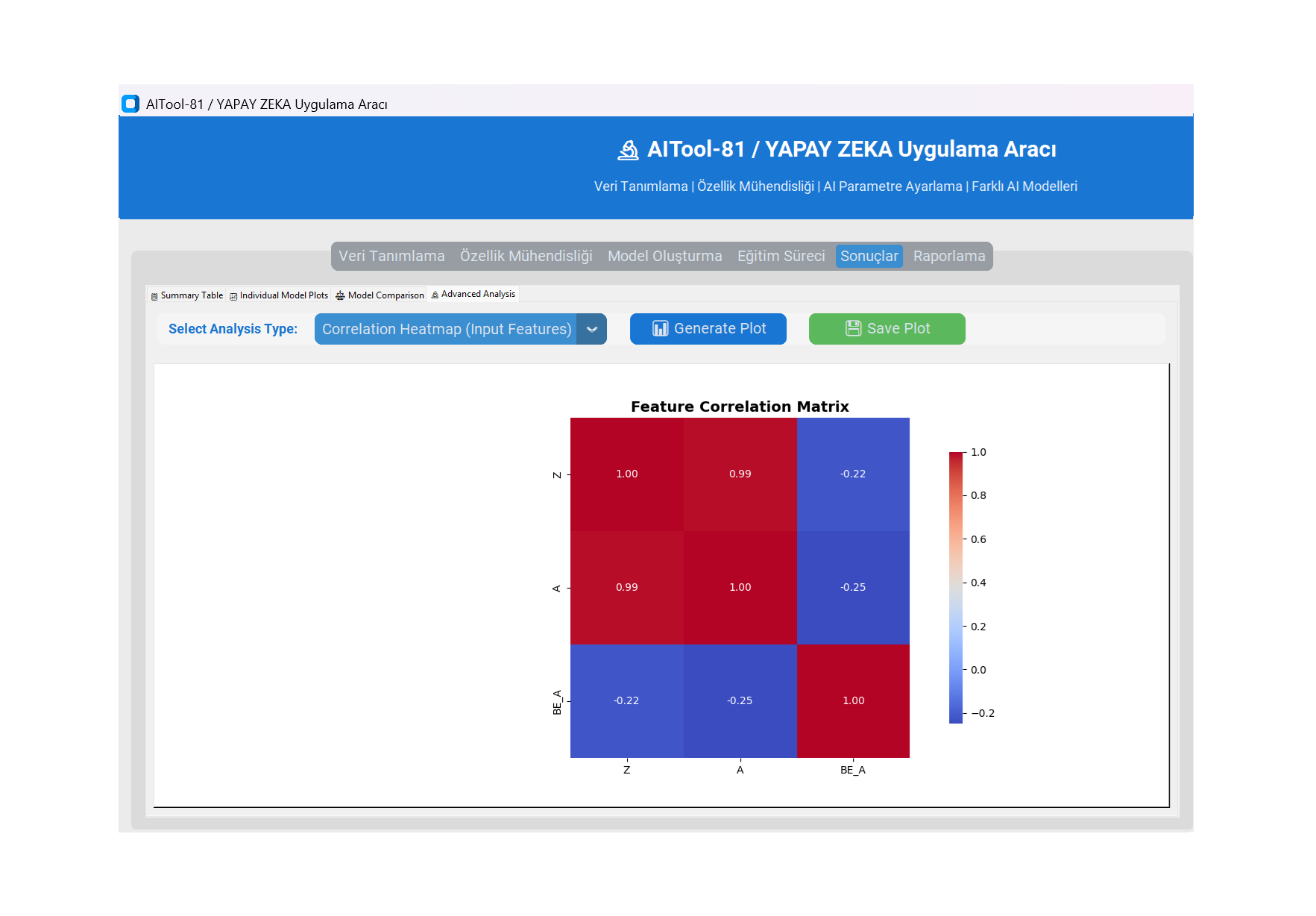Image resolution: width=1316 pixels, height=916 pixels.
Task: Click the microscope icon in the header
Action: point(629,150)
